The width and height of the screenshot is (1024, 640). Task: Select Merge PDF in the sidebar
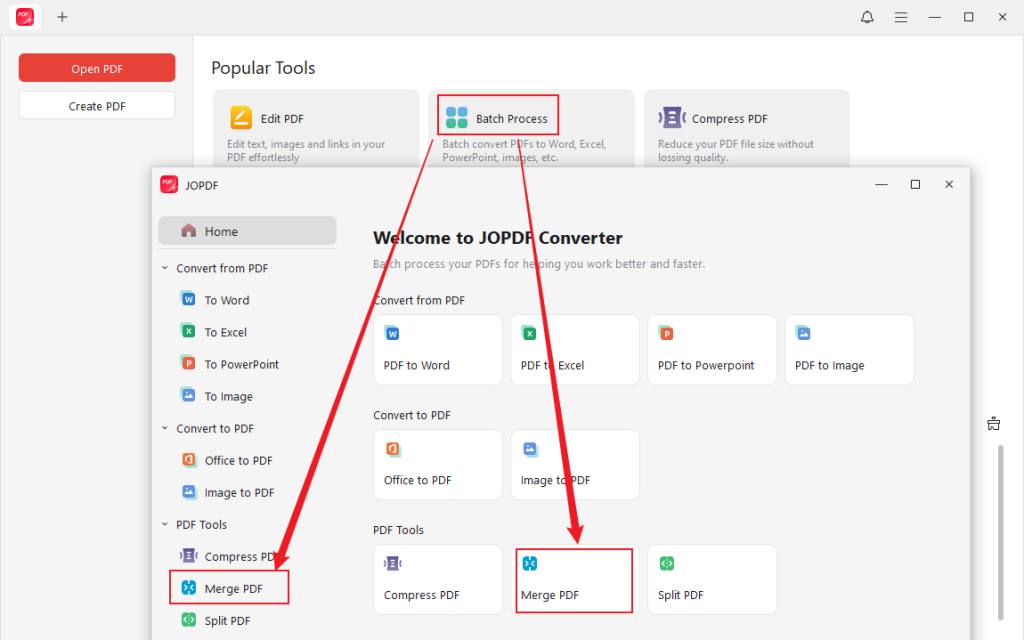[x=228, y=587]
